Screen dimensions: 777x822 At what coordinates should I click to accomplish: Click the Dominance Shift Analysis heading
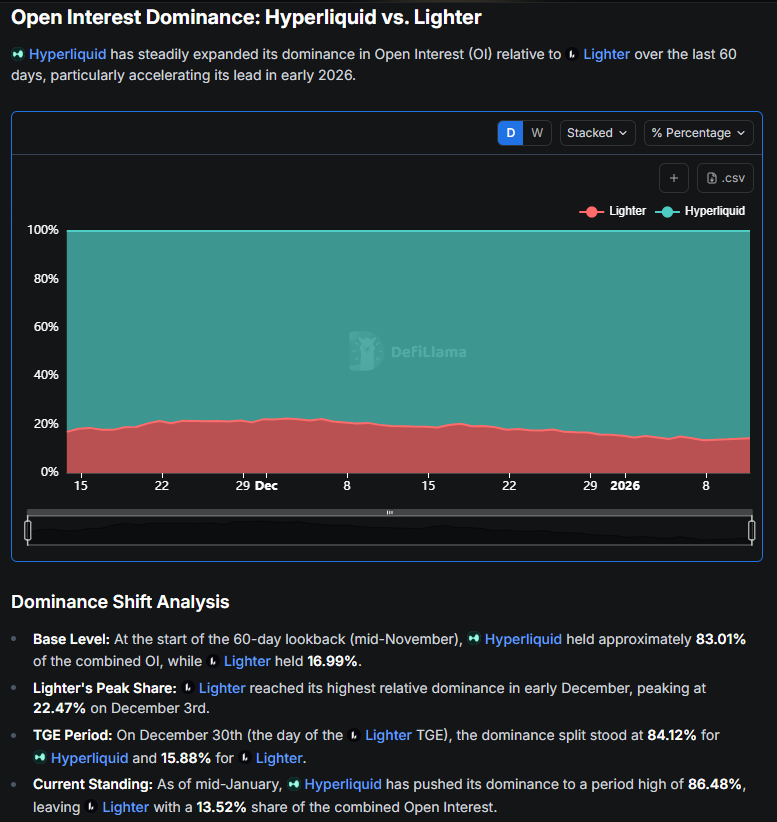coord(120,602)
